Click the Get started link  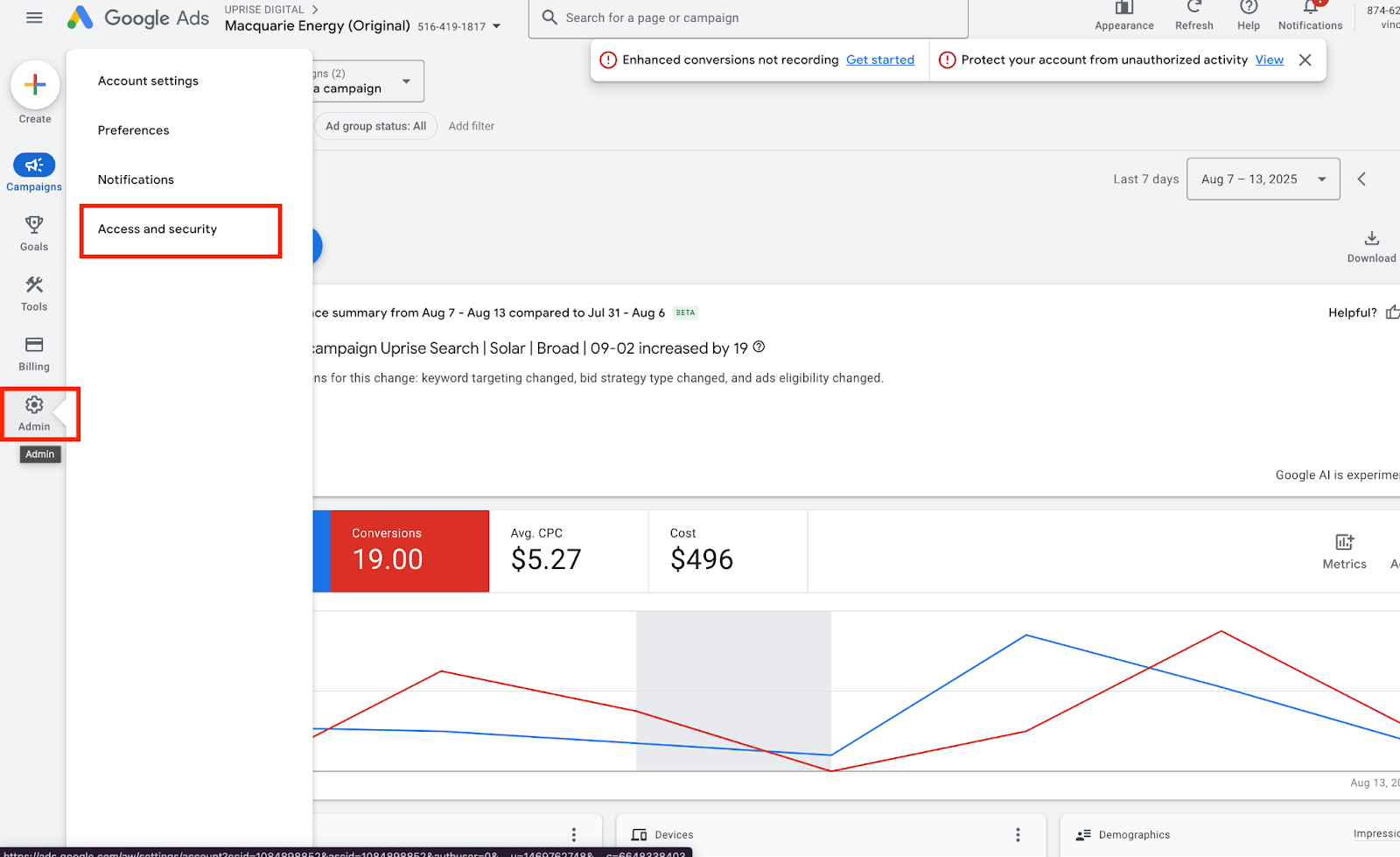880,60
